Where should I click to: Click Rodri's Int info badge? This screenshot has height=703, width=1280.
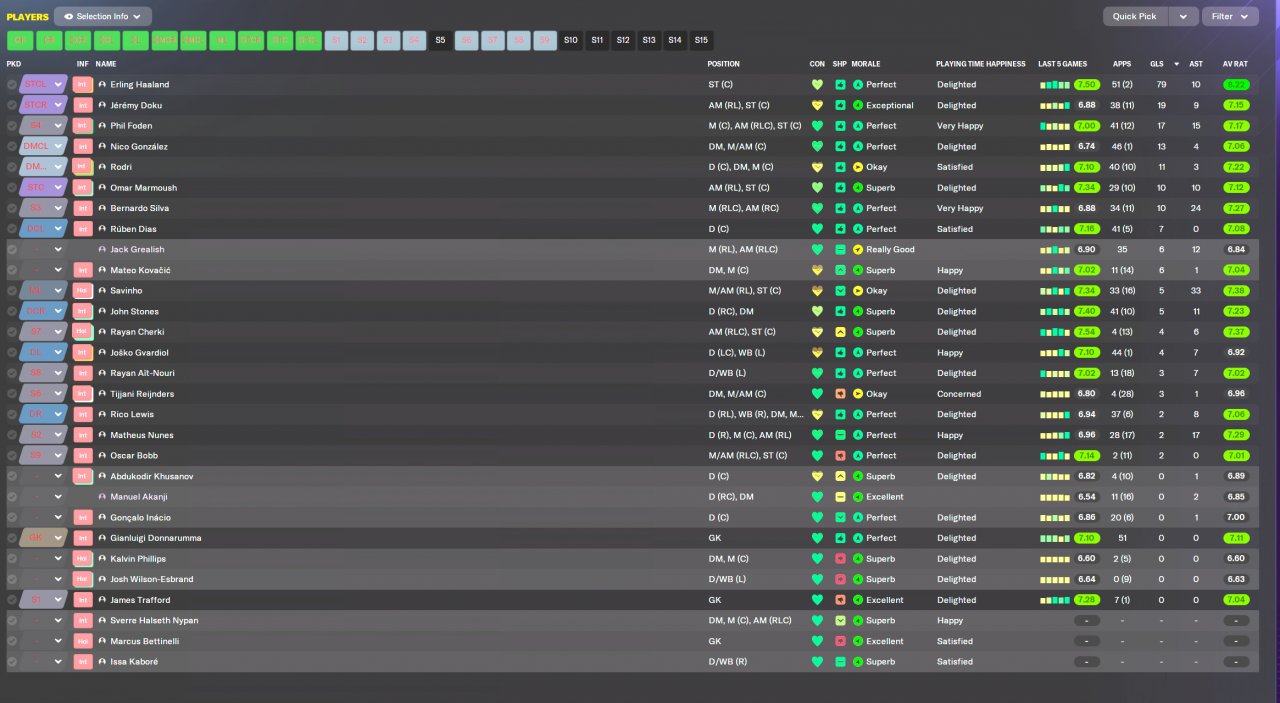83,167
